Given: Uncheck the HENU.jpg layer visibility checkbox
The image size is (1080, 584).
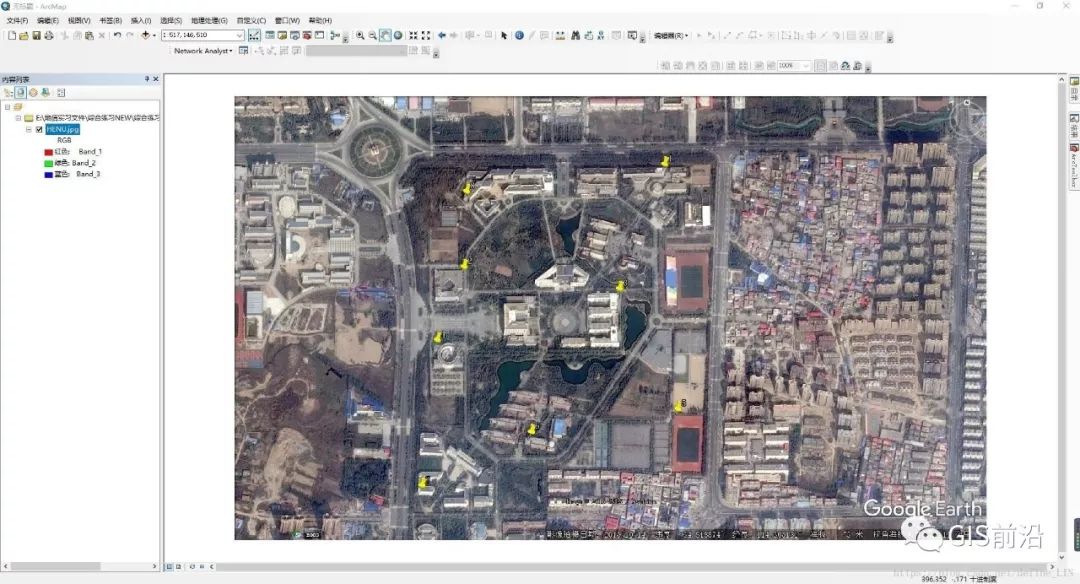Looking at the screenshot, I should pyautogui.click(x=39, y=129).
